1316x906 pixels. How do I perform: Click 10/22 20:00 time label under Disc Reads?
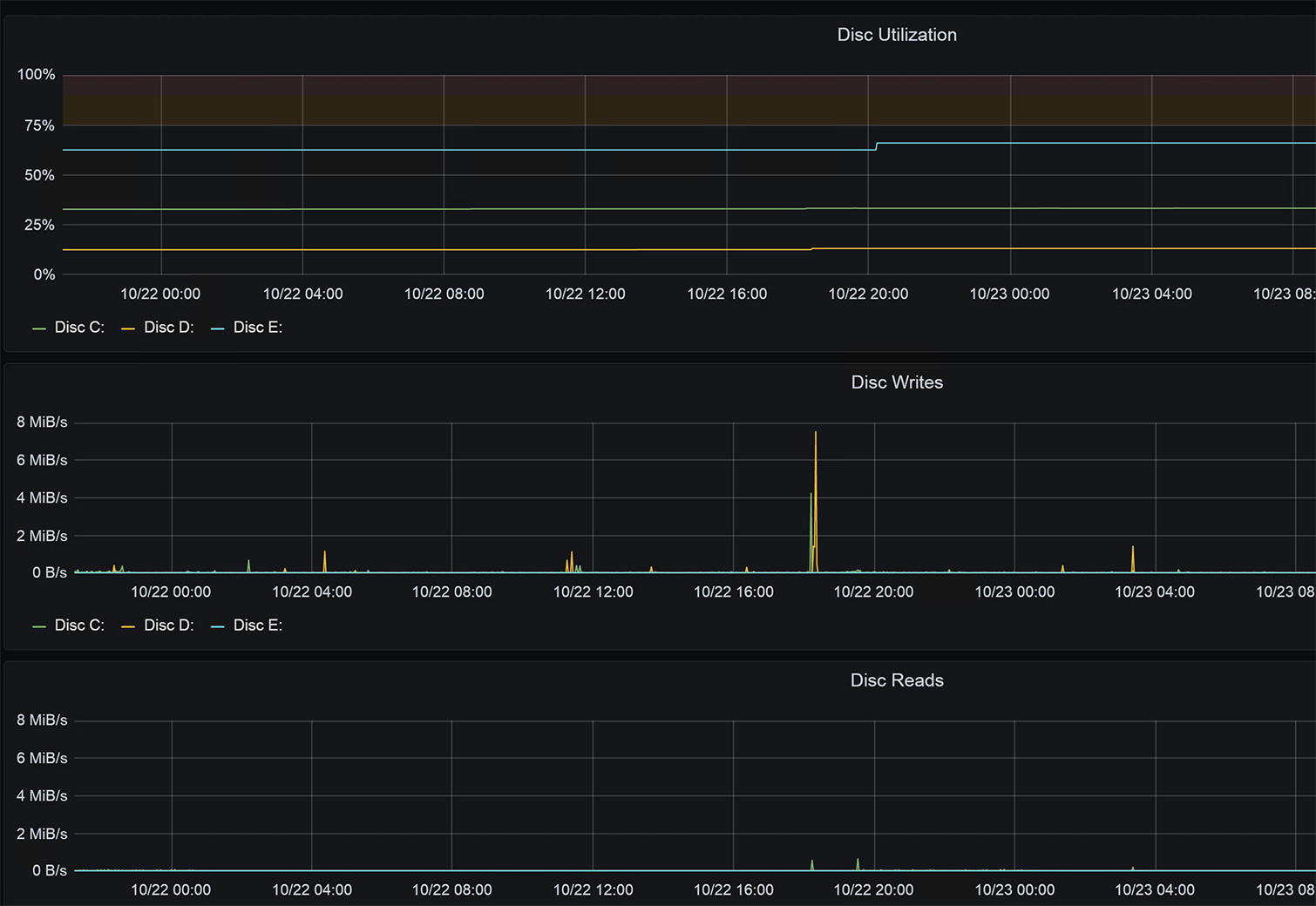[x=874, y=890]
